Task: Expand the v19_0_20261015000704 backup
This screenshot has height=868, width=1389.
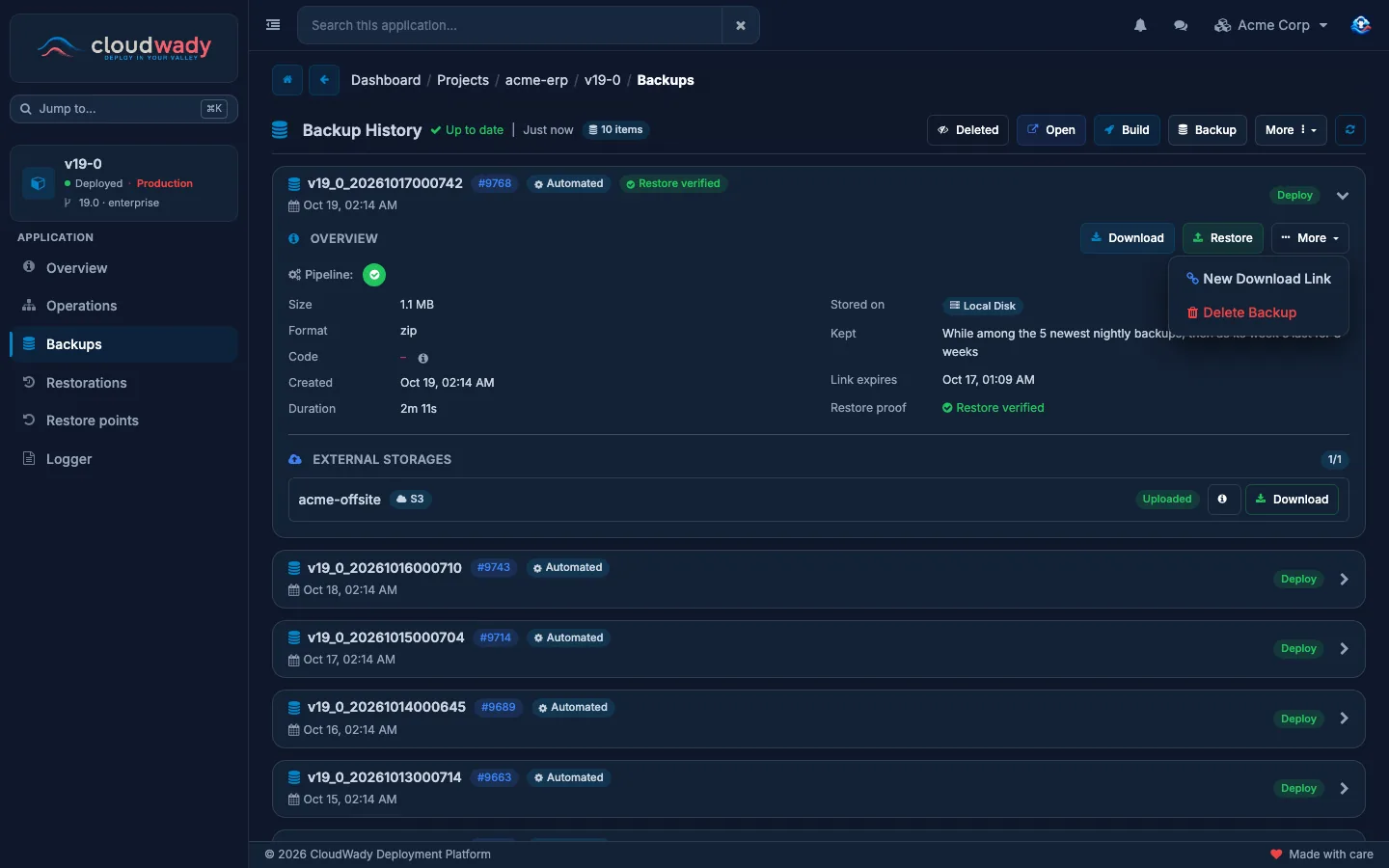Action: tap(1344, 649)
